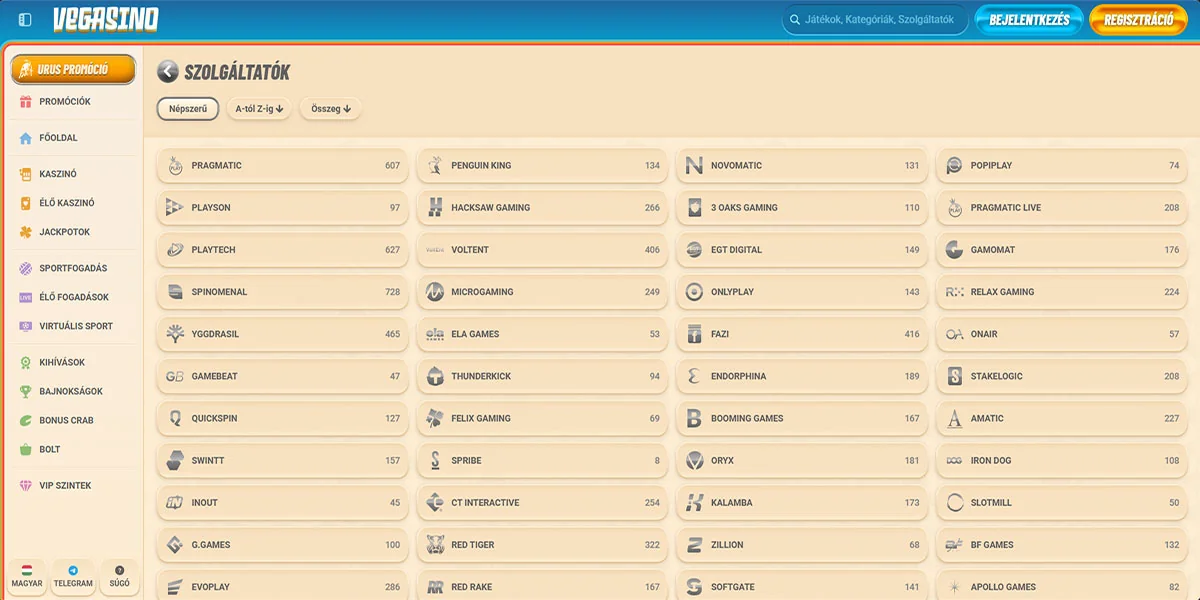
Task: Open the Sportfogadás menu item
Action: click(73, 268)
